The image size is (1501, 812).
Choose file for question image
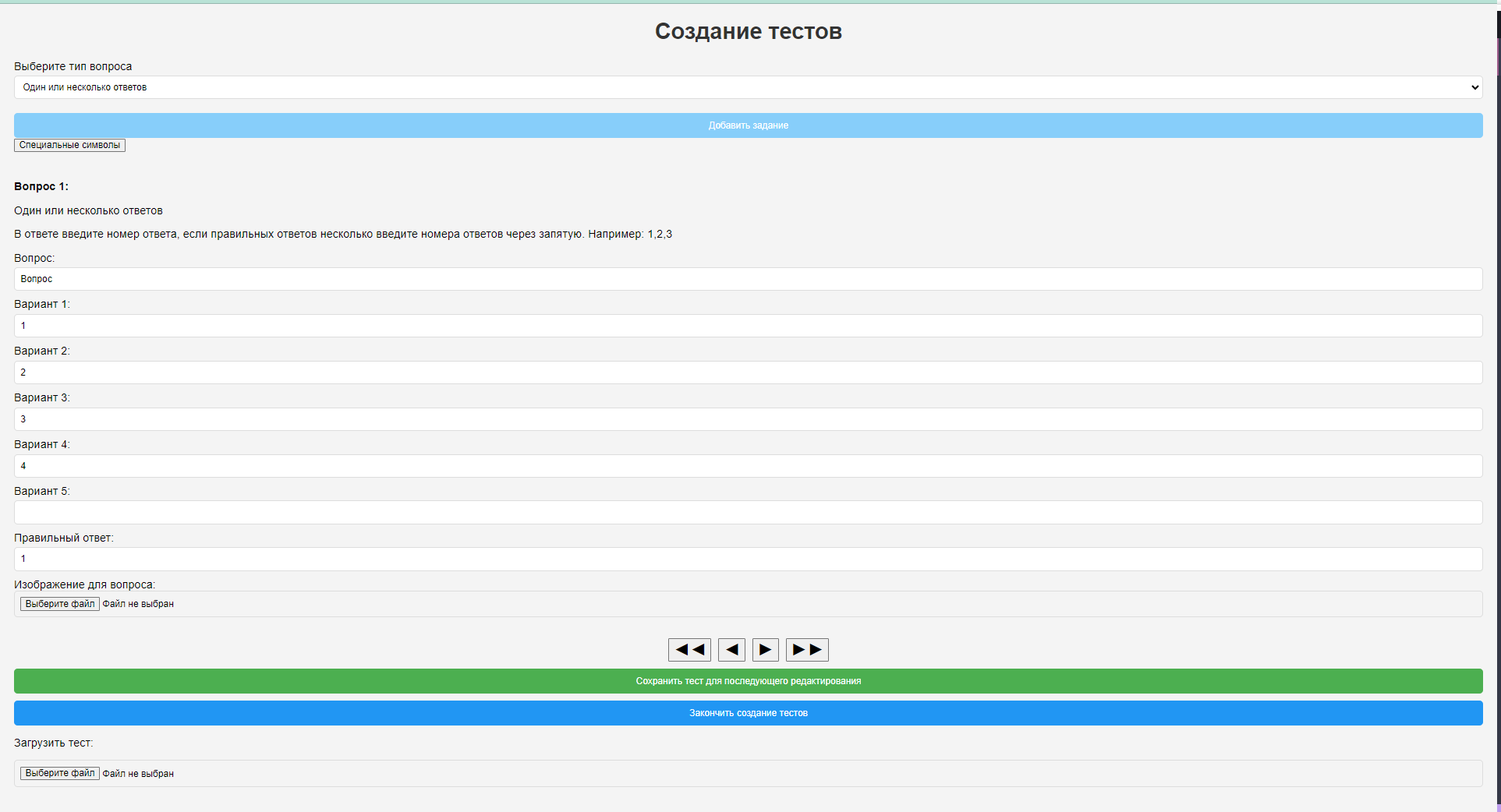click(60, 604)
